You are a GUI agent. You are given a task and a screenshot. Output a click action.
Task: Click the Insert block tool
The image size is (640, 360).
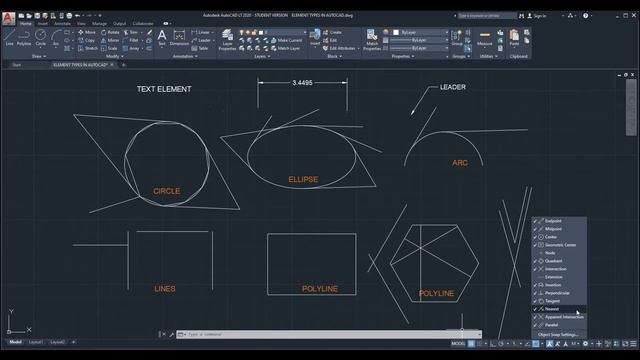point(315,38)
